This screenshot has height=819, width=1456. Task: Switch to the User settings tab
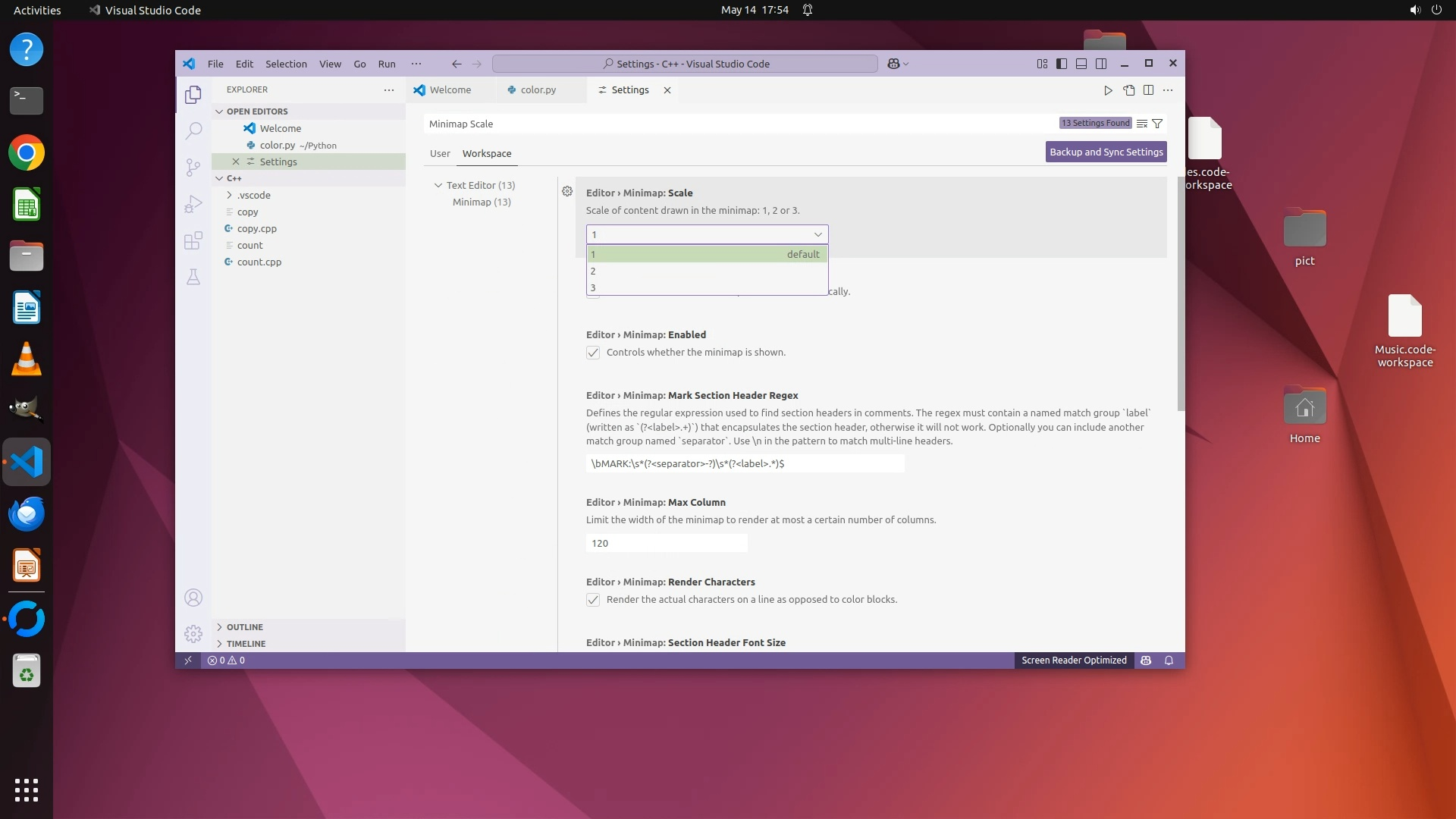tap(440, 153)
